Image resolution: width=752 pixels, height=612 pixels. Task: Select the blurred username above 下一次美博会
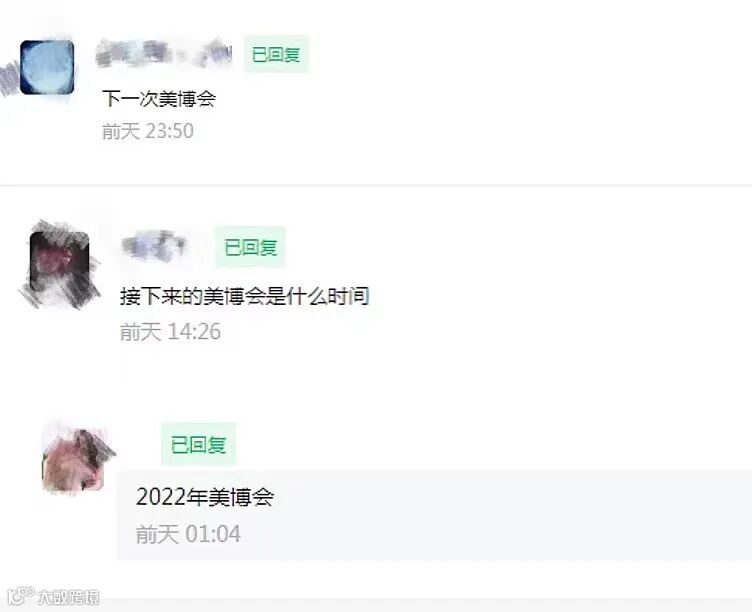tap(164, 54)
